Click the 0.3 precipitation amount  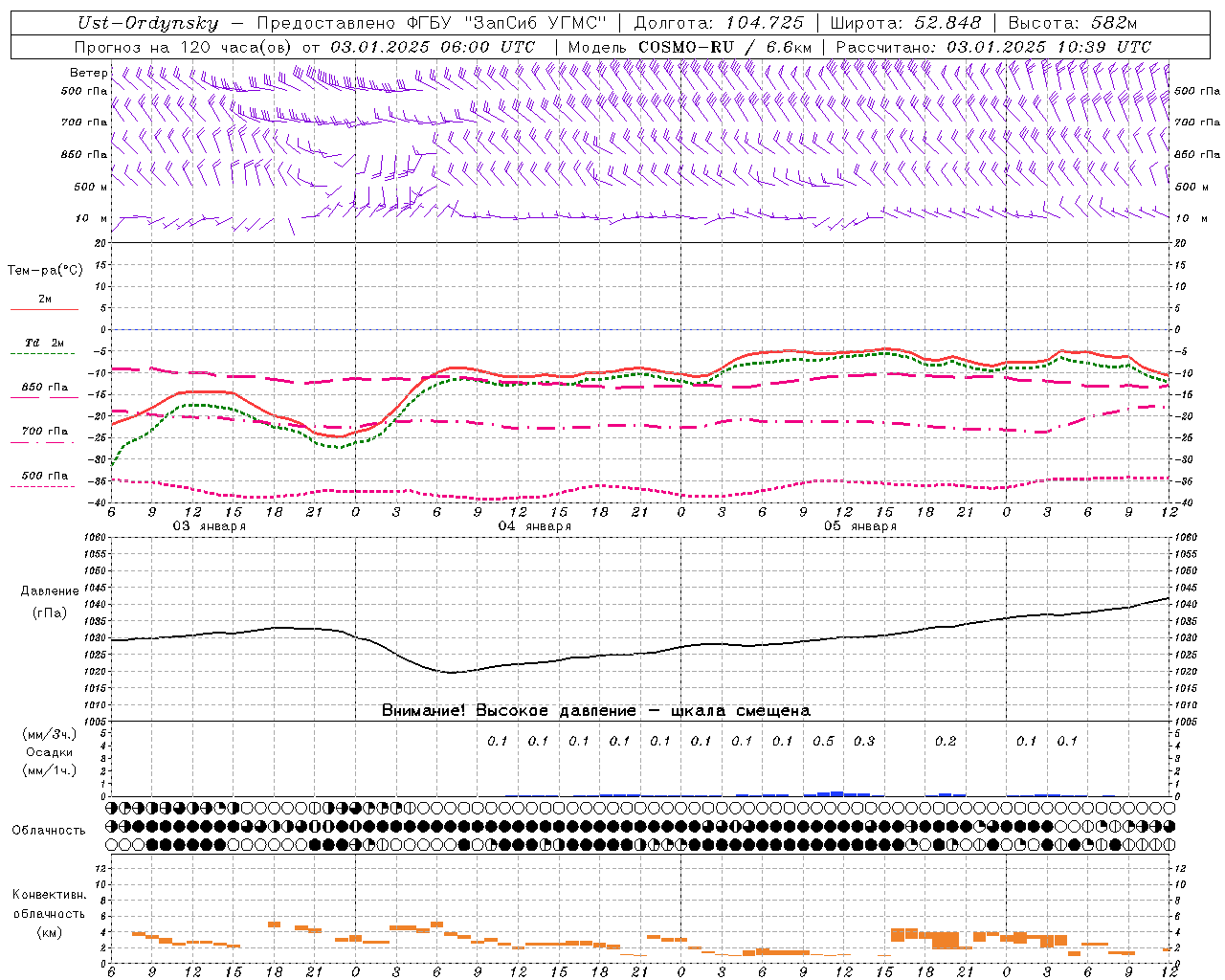[864, 742]
